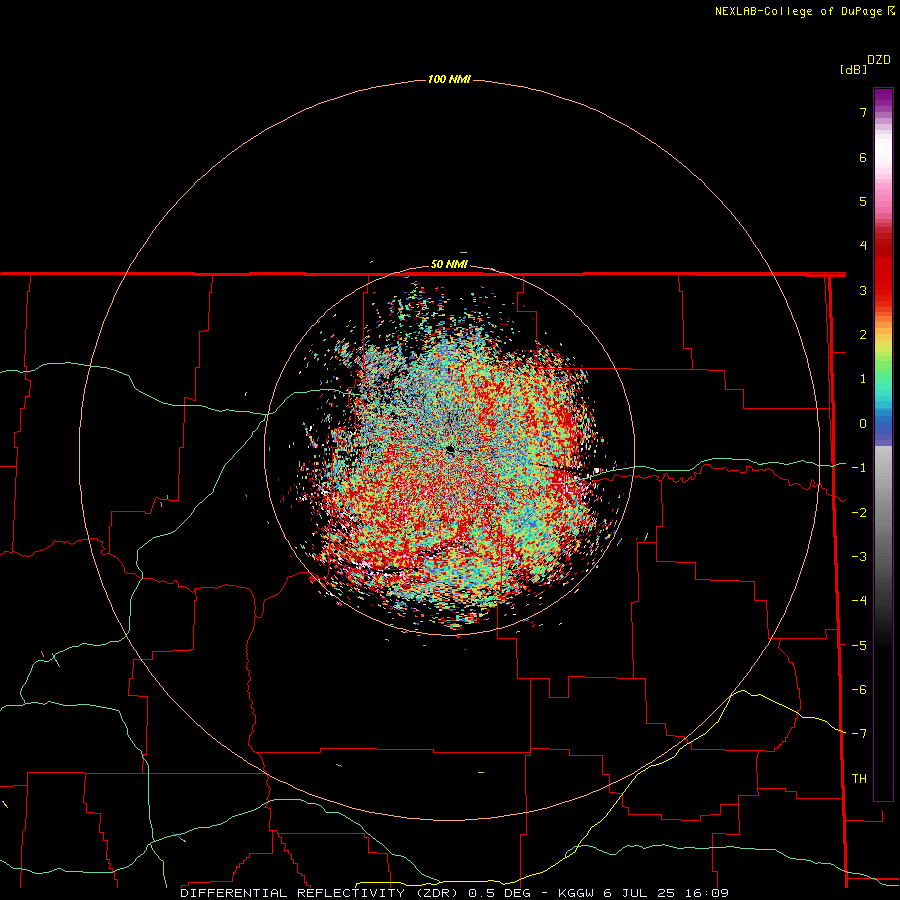This screenshot has width=900, height=900.
Task: Click the 0 value on color scale
Action: (863, 424)
